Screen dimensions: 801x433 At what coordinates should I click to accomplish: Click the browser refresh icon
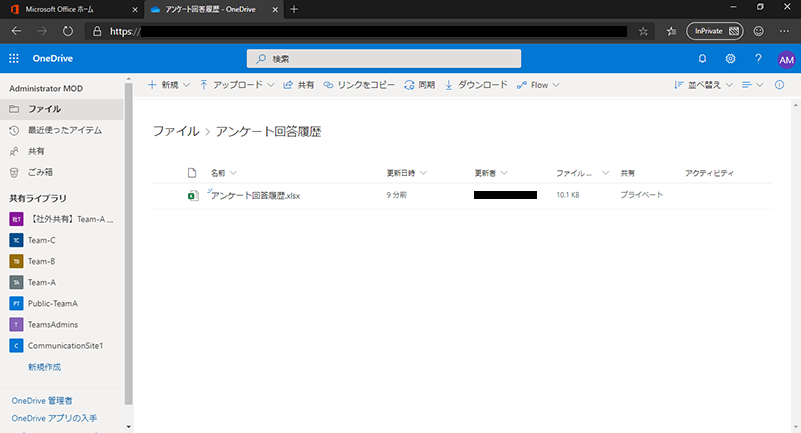tap(68, 31)
